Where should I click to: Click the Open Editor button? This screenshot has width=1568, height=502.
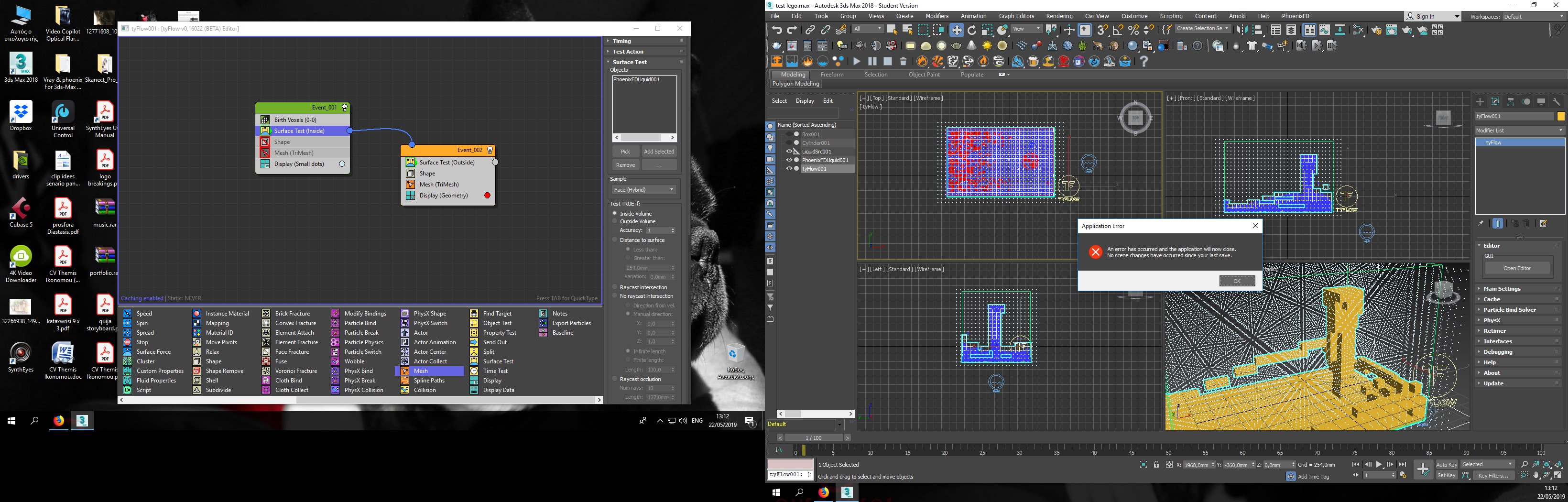tap(1517, 268)
